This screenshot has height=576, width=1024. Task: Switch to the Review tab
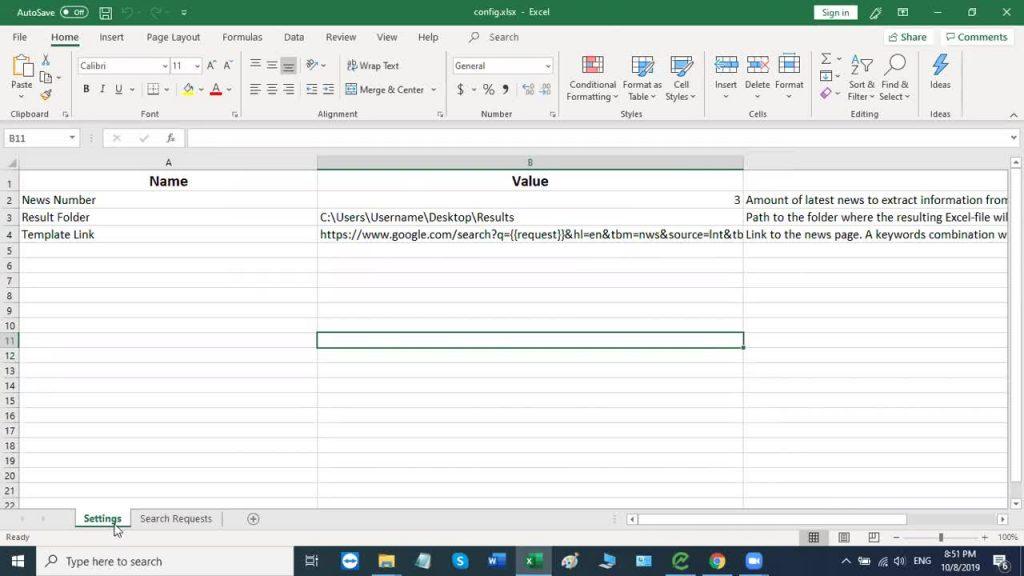tap(341, 37)
